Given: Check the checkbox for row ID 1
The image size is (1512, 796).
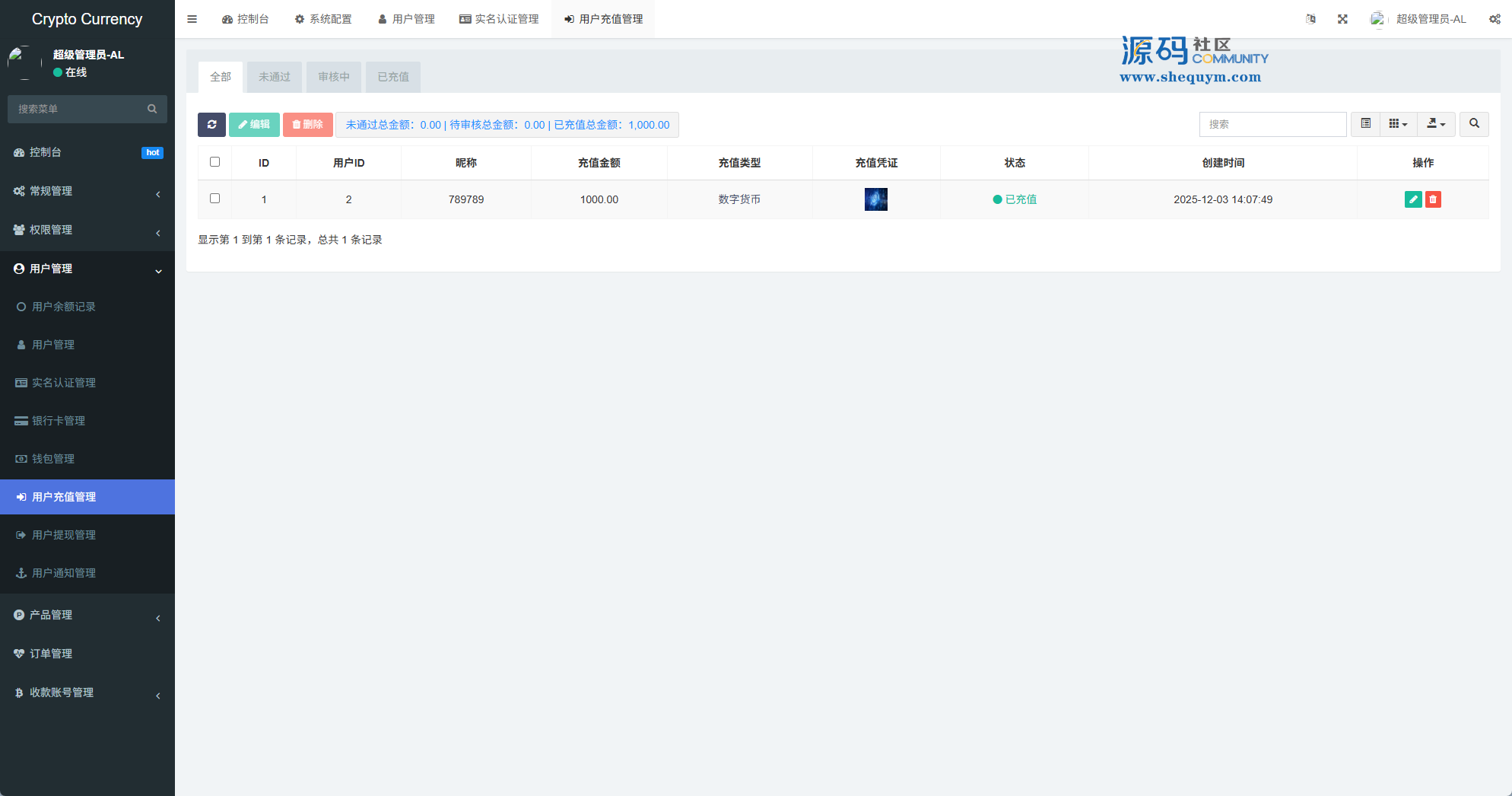Looking at the screenshot, I should pos(215,199).
